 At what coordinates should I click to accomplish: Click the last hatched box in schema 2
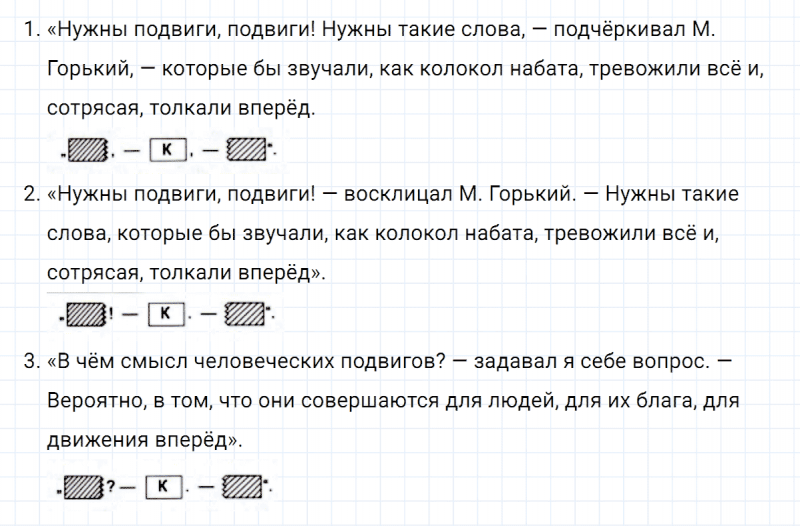(x=247, y=315)
